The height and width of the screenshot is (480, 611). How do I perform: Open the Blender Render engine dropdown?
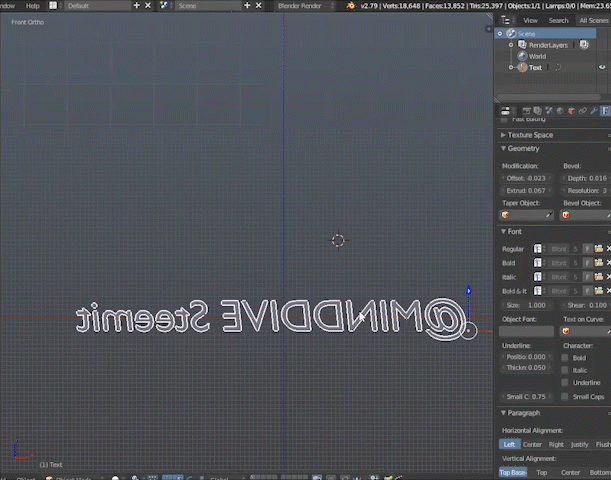point(305,5)
